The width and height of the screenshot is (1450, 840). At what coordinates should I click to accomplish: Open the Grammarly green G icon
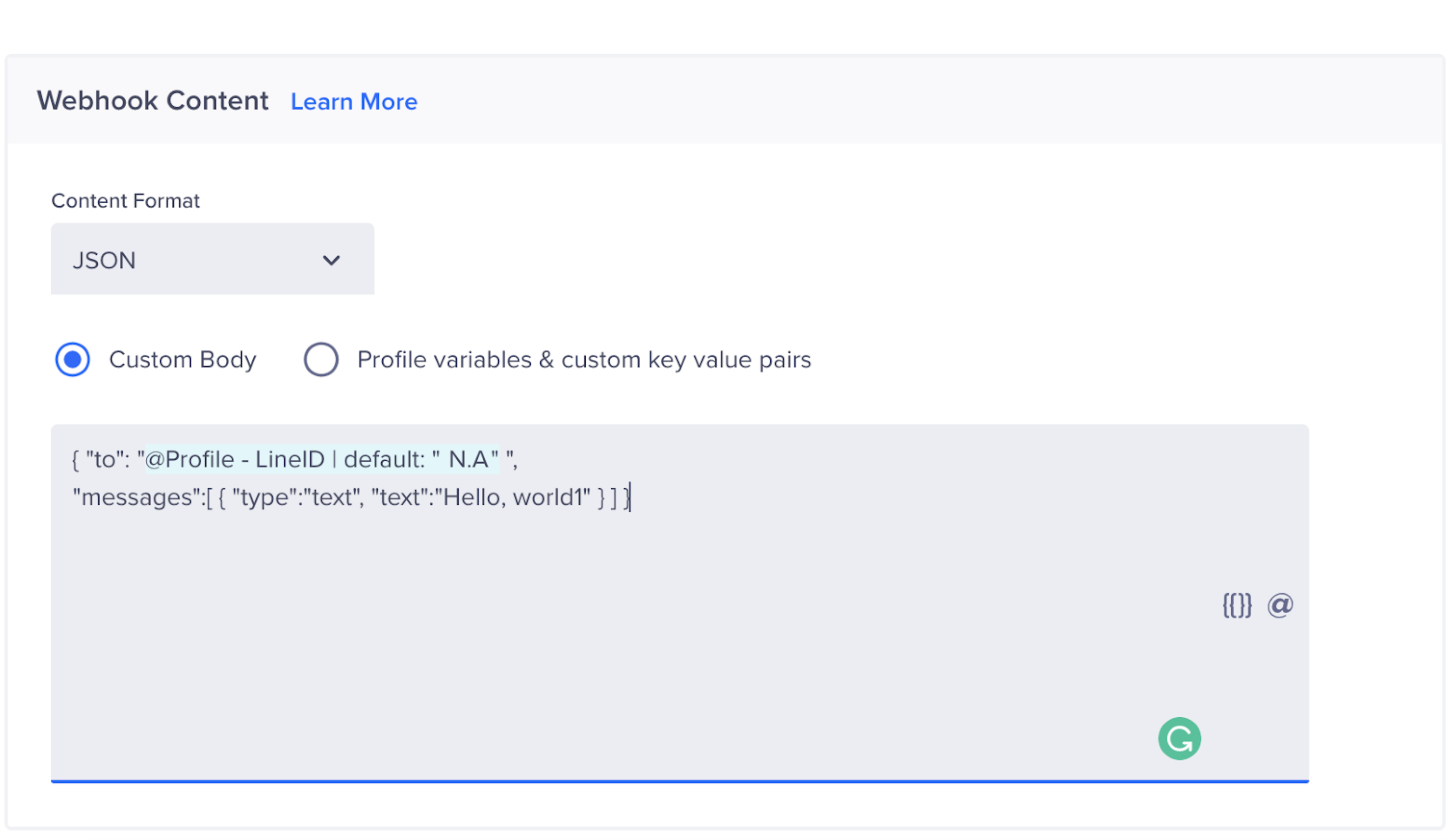pos(1179,739)
